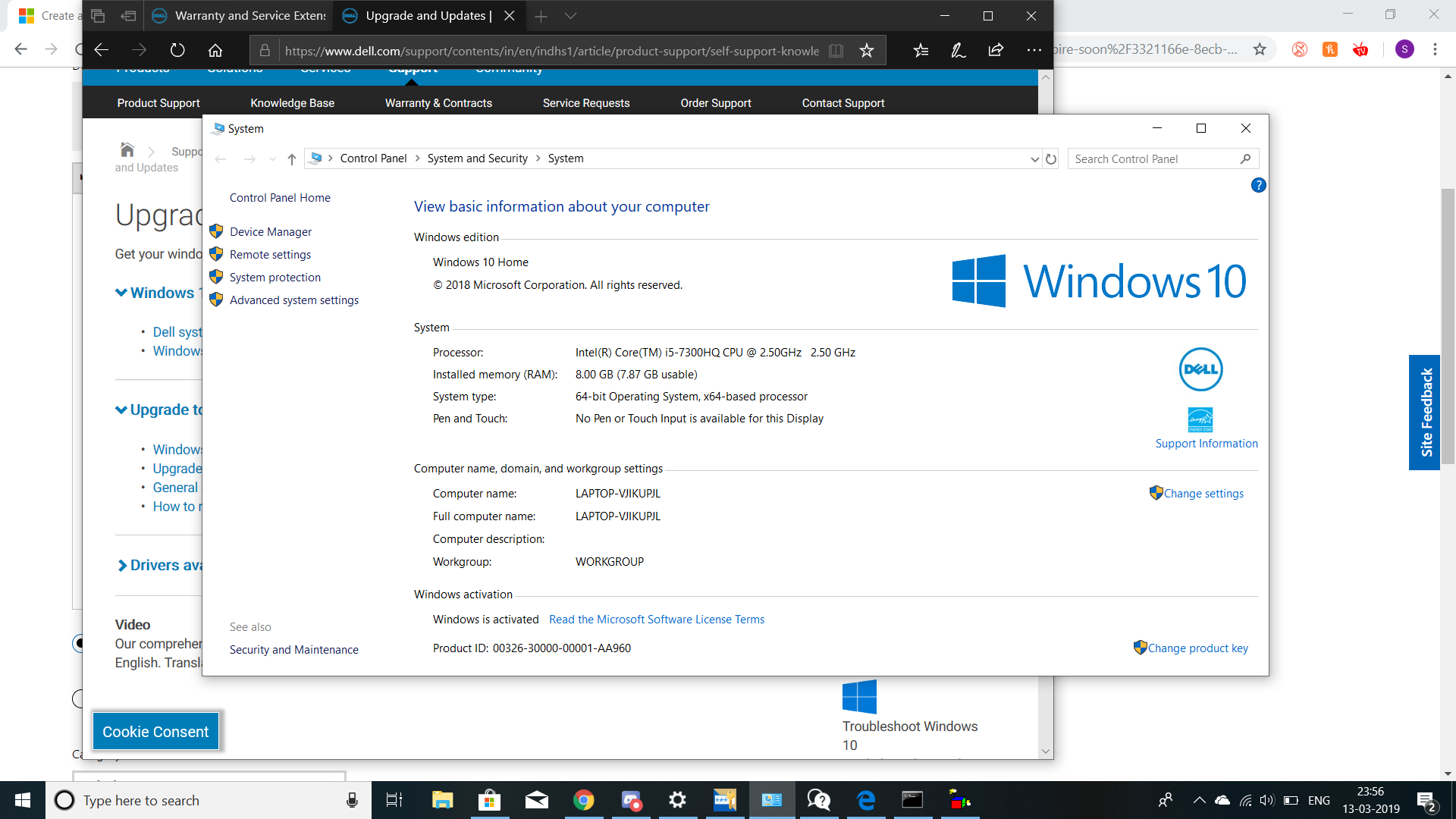Open Contact Support menu
This screenshot has width=1456, height=819.
tap(843, 102)
